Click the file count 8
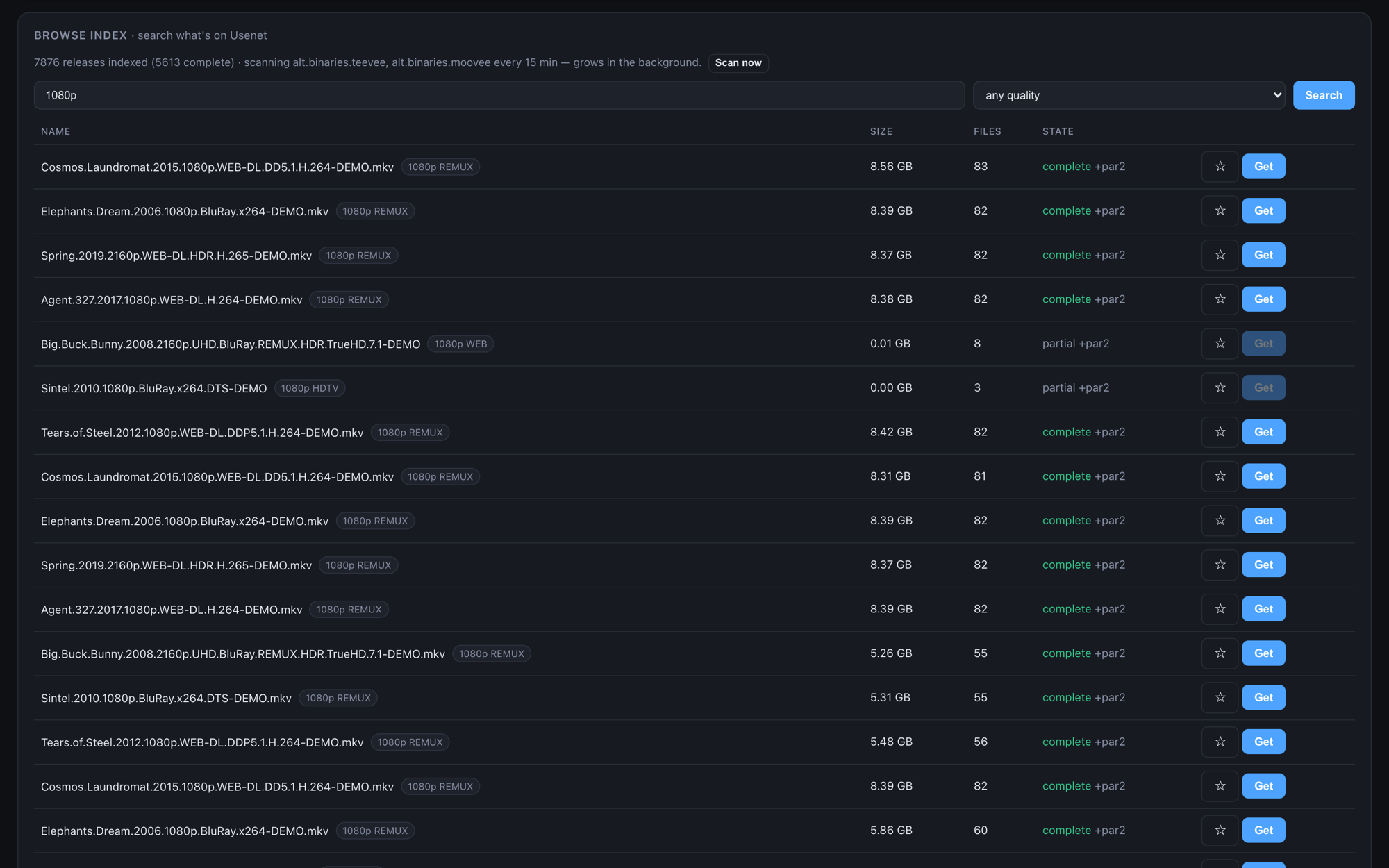The image size is (1389, 868). click(x=977, y=344)
